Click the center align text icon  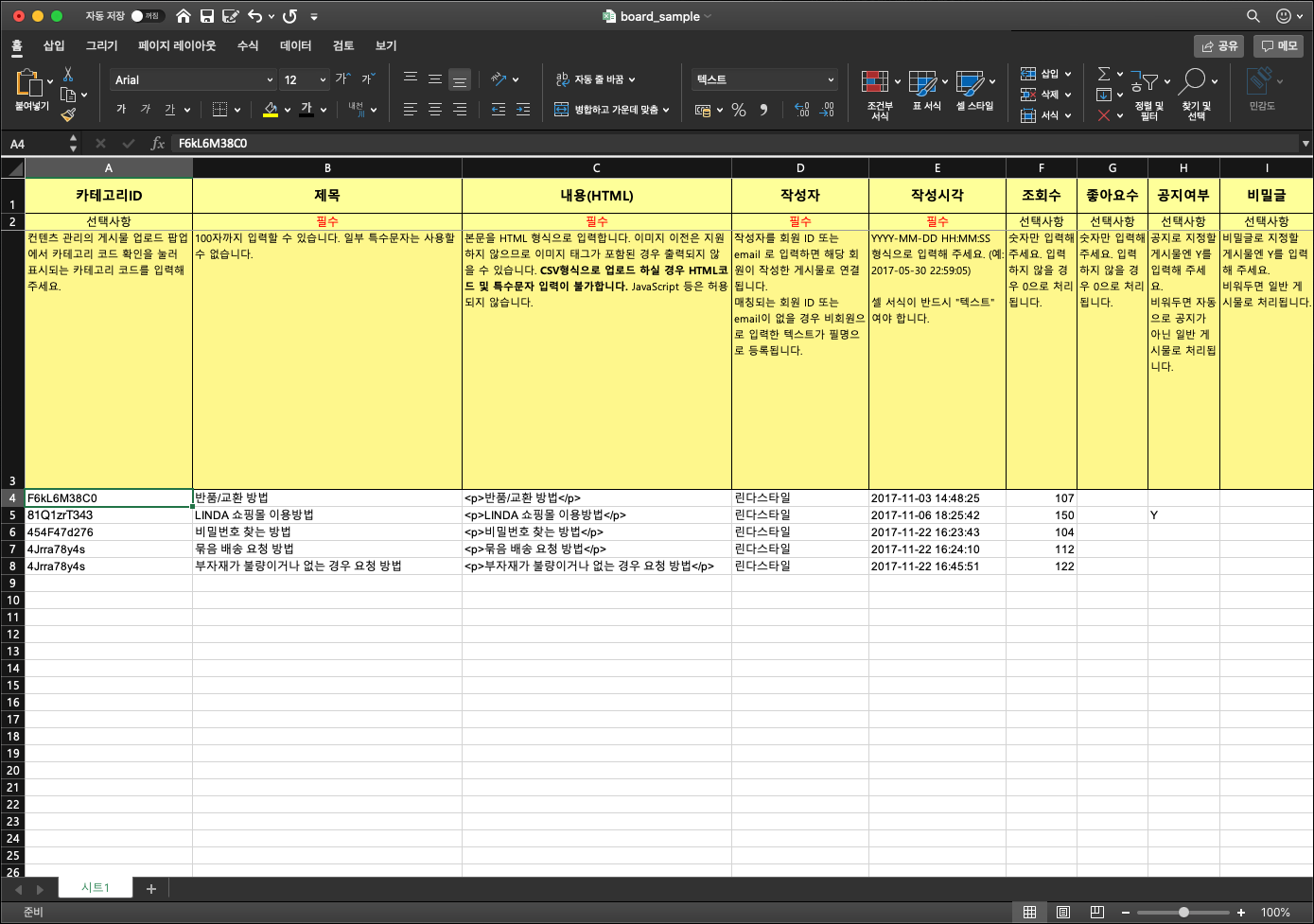[435, 110]
